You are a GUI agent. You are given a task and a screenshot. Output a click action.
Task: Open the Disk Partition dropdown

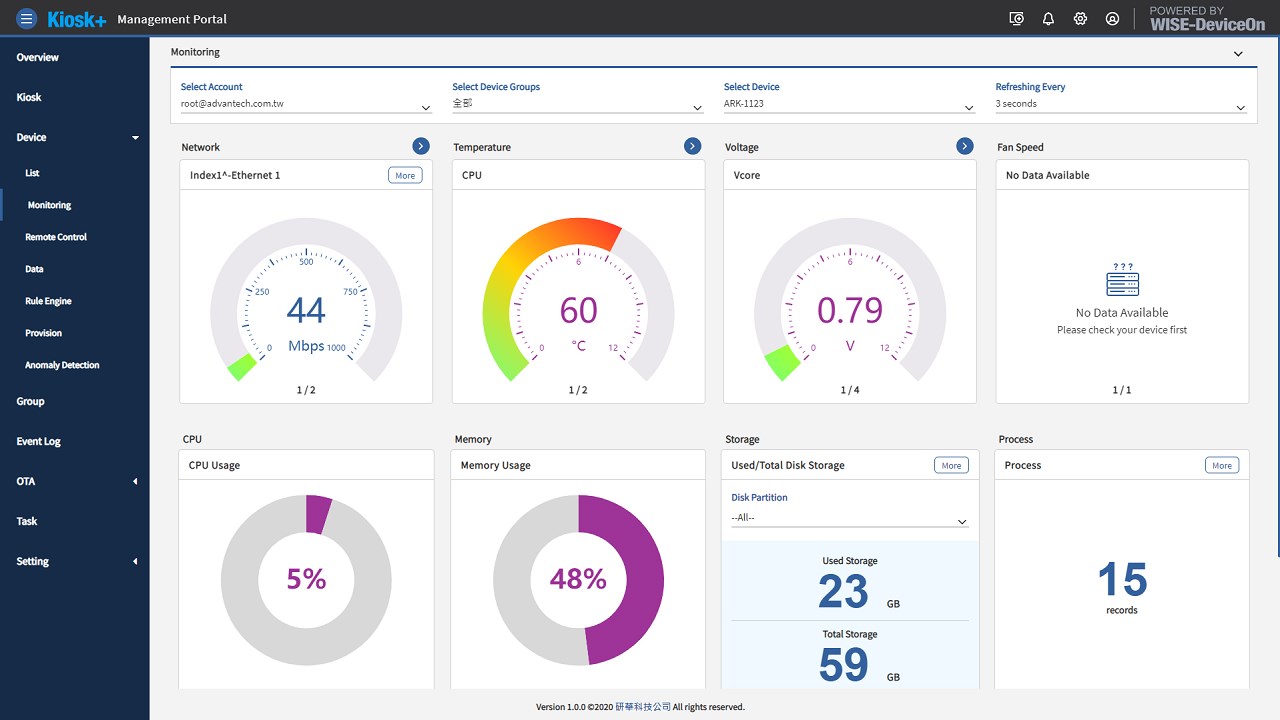point(849,518)
